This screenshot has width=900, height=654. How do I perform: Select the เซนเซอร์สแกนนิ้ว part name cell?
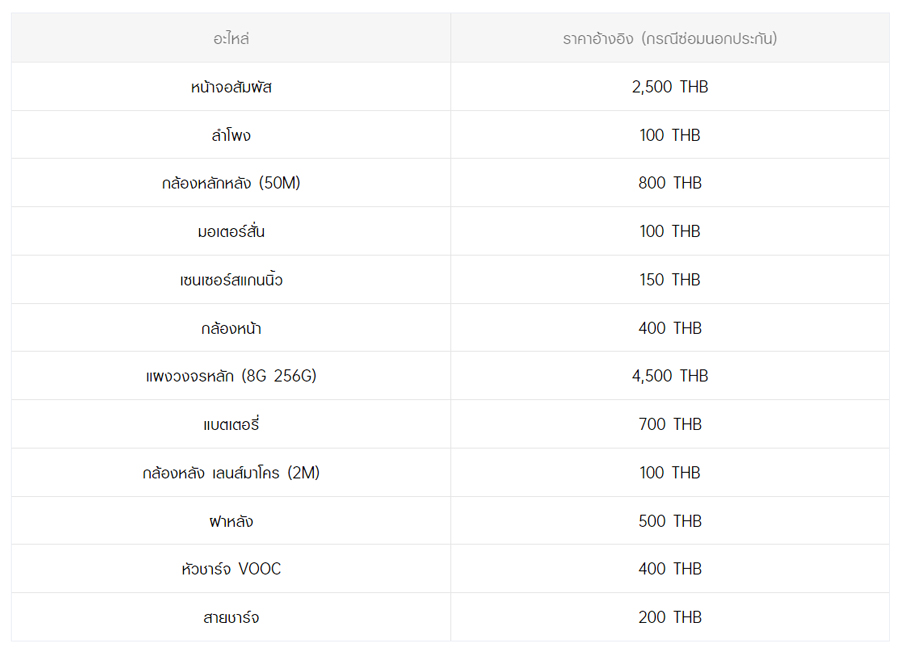coord(231,280)
